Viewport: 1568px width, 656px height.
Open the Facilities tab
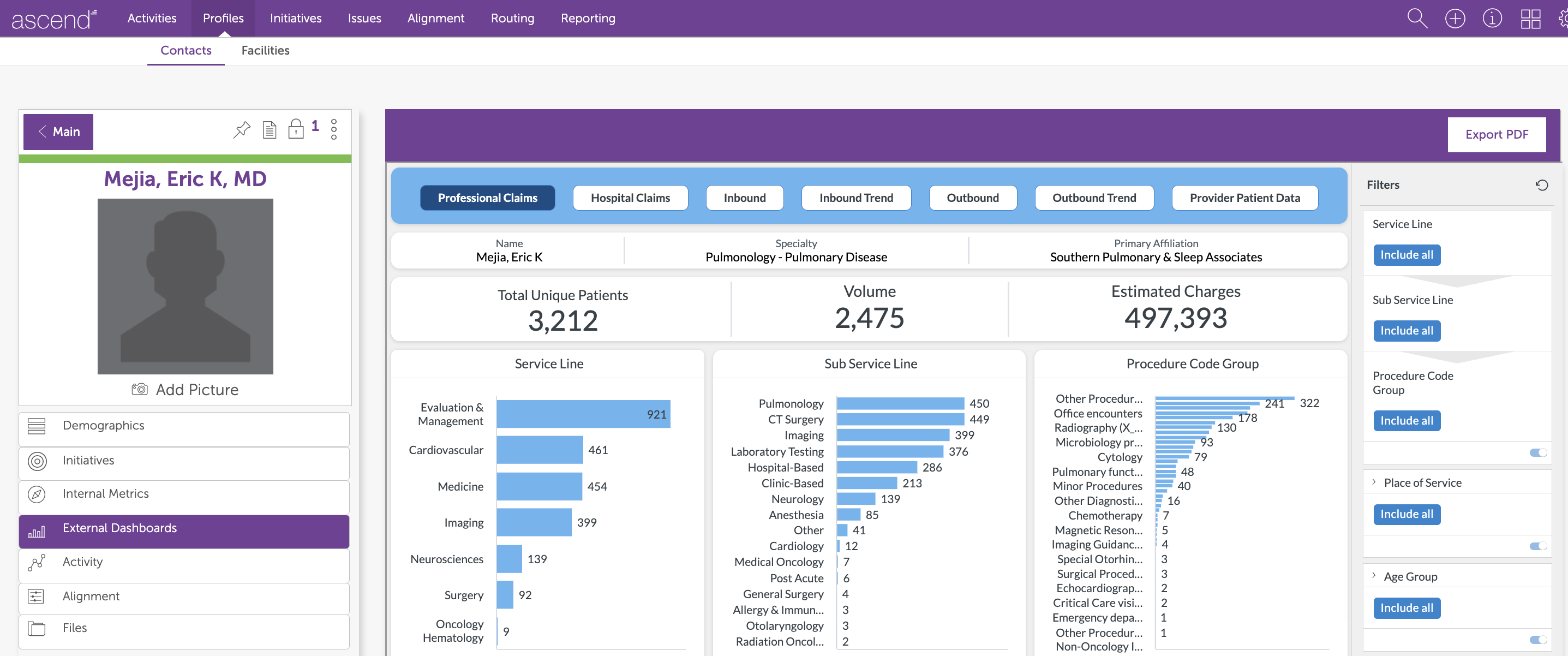[x=265, y=51]
